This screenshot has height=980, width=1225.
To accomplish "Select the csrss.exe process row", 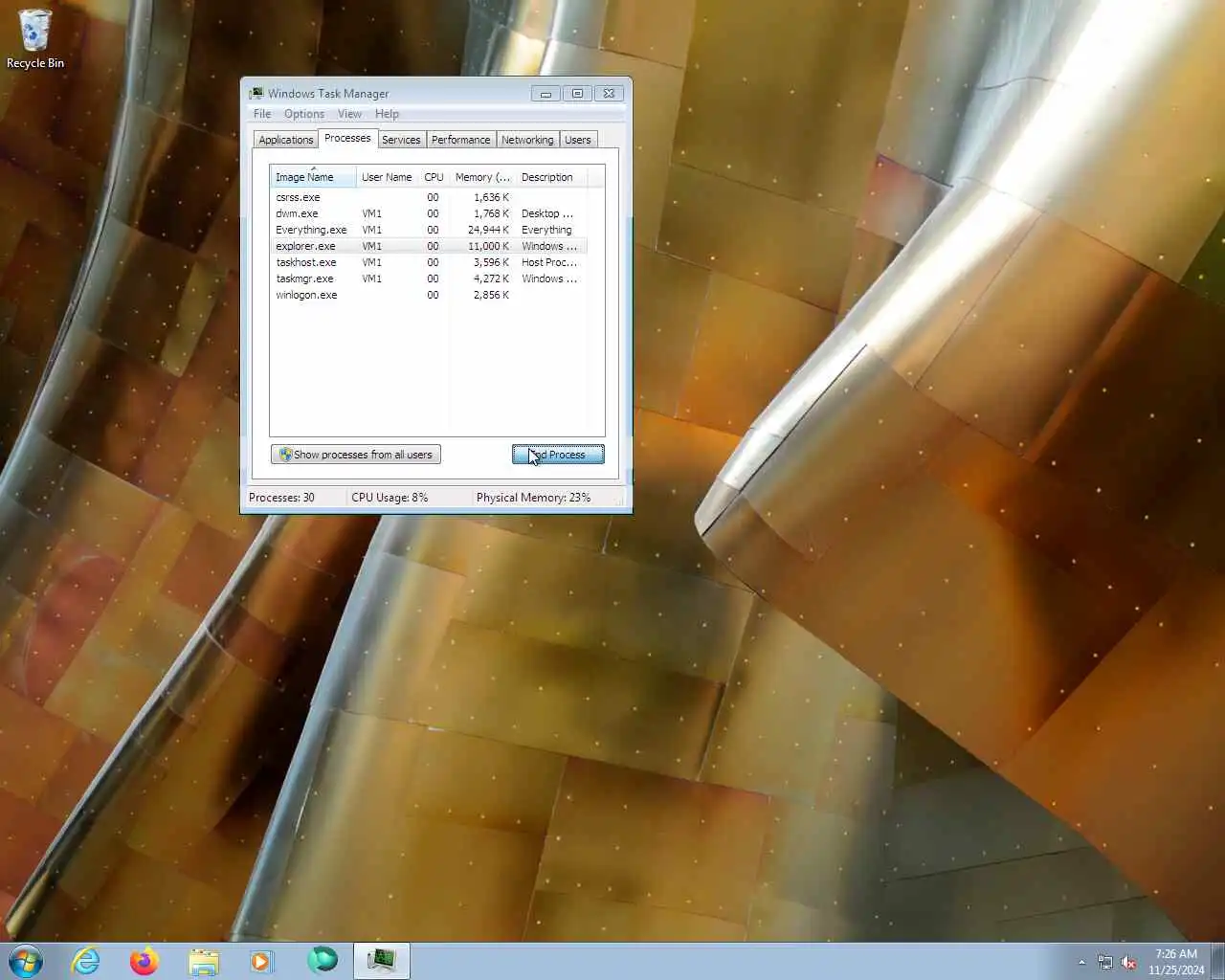I will click(x=429, y=197).
